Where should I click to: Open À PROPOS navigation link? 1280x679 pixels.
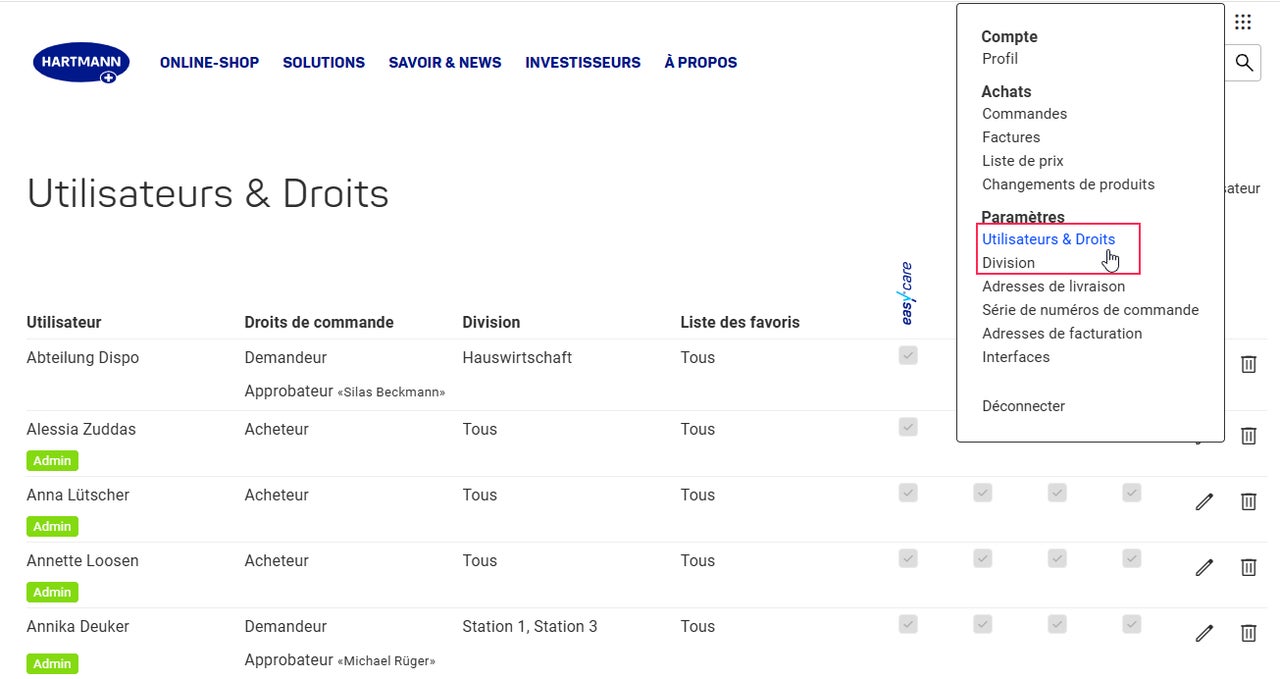pos(701,62)
